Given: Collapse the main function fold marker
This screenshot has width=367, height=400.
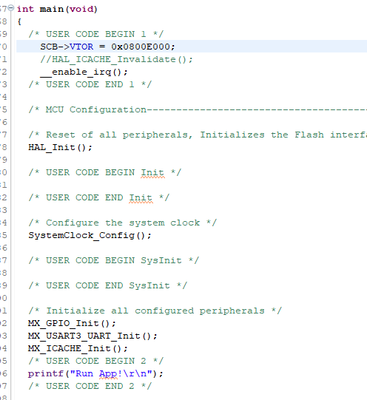Looking at the screenshot, I should (x=11, y=8).
